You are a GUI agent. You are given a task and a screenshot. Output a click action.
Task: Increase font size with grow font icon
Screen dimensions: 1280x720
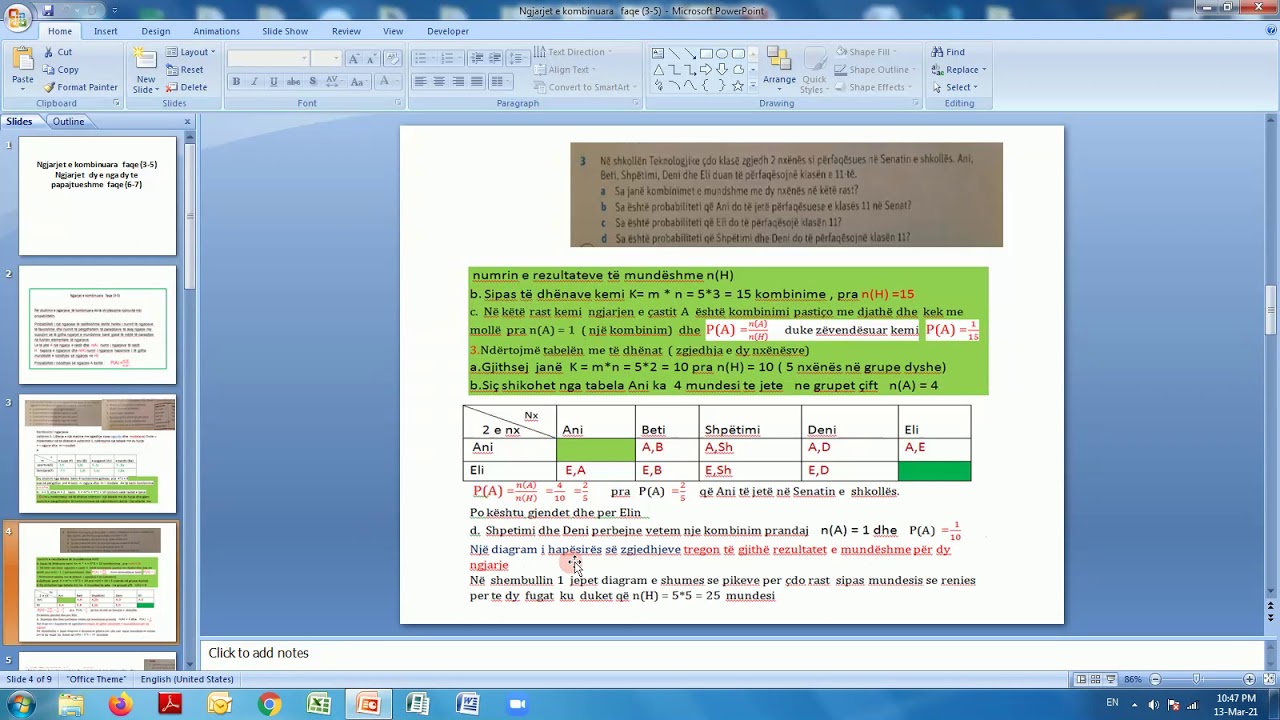pyautogui.click(x=354, y=59)
